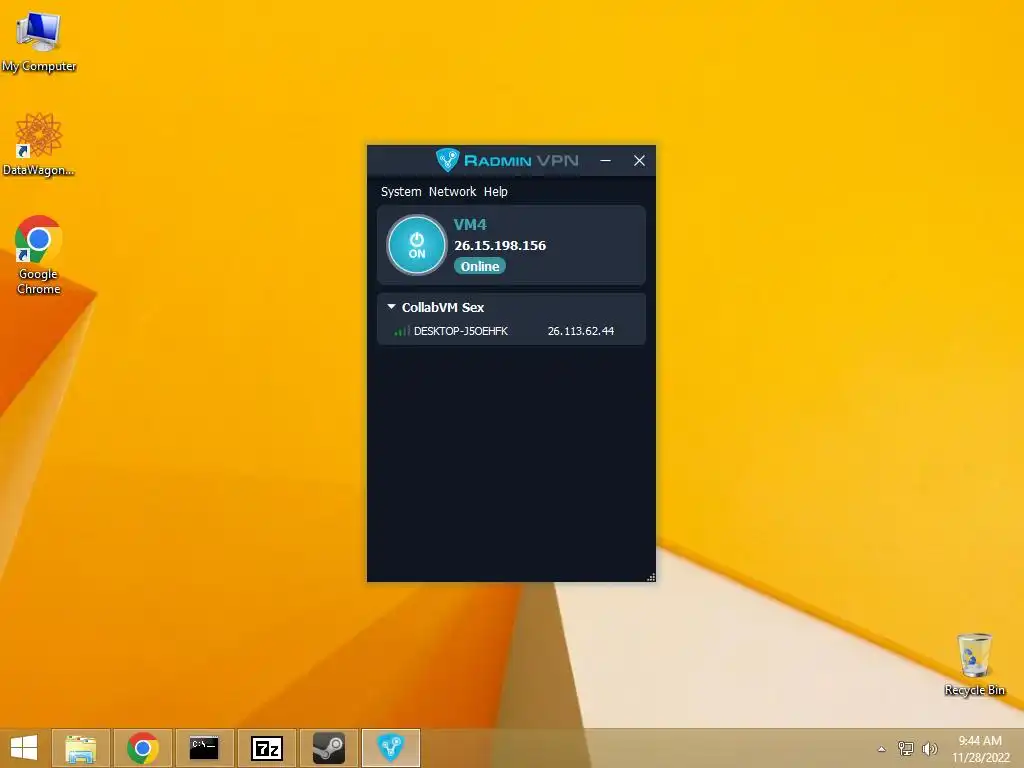Open 7-Zip from the taskbar
Viewport: 1024px width, 768px height.
[x=266, y=748]
